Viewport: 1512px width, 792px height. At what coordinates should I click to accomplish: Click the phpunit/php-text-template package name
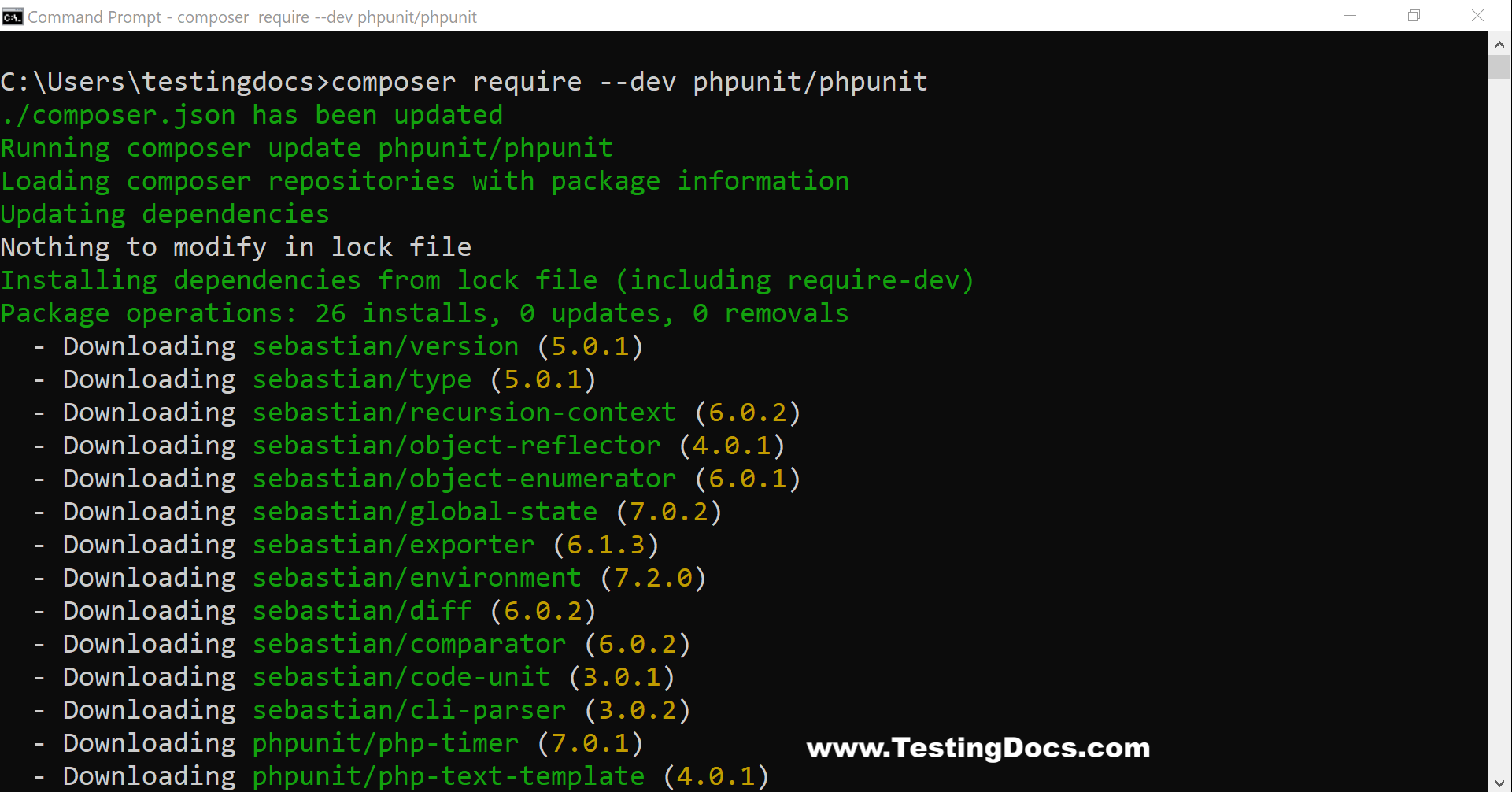(448, 776)
